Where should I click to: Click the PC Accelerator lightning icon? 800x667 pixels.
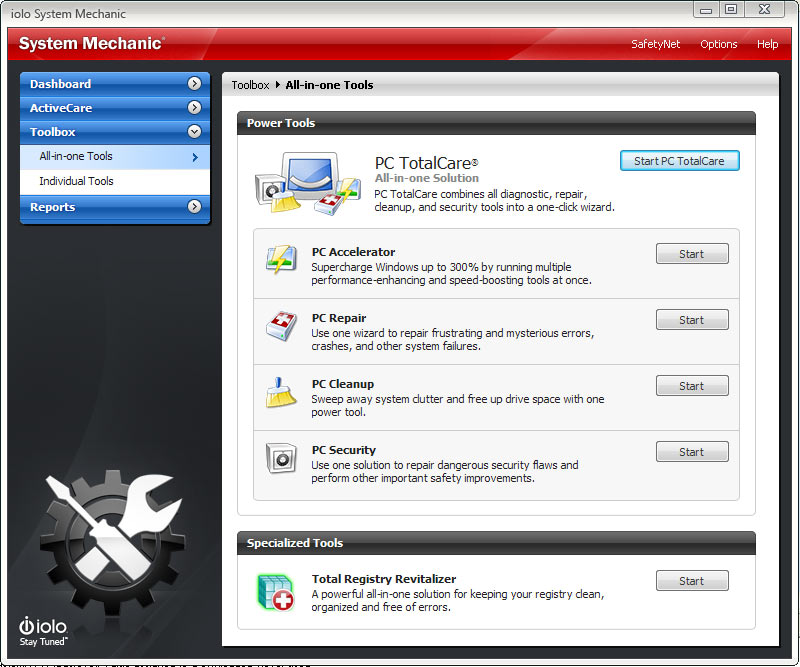(x=281, y=259)
